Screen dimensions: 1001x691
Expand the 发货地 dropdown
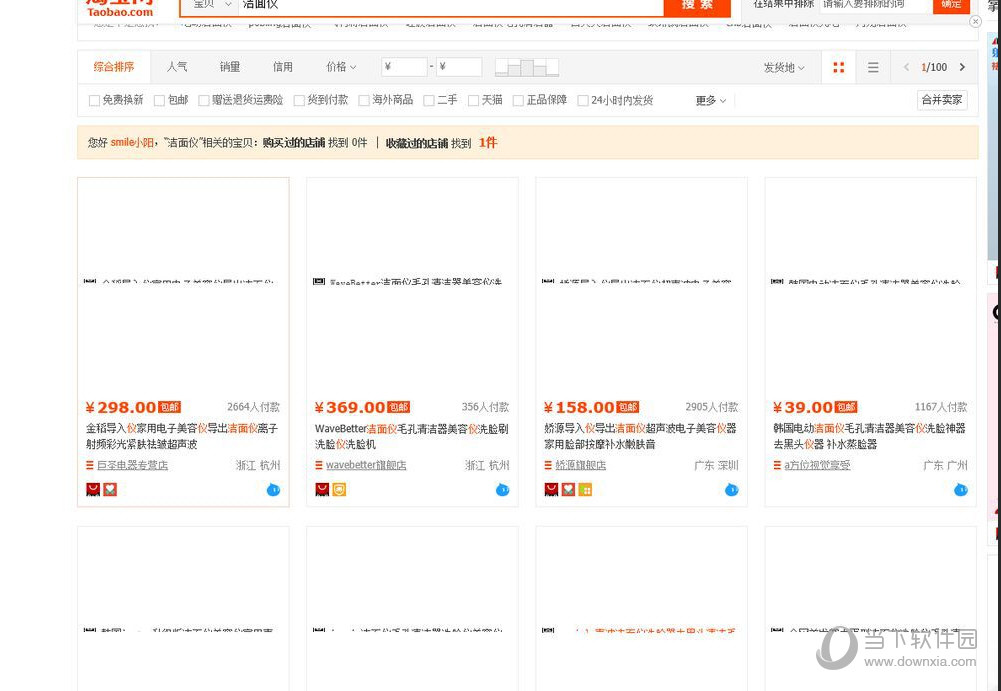781,67
